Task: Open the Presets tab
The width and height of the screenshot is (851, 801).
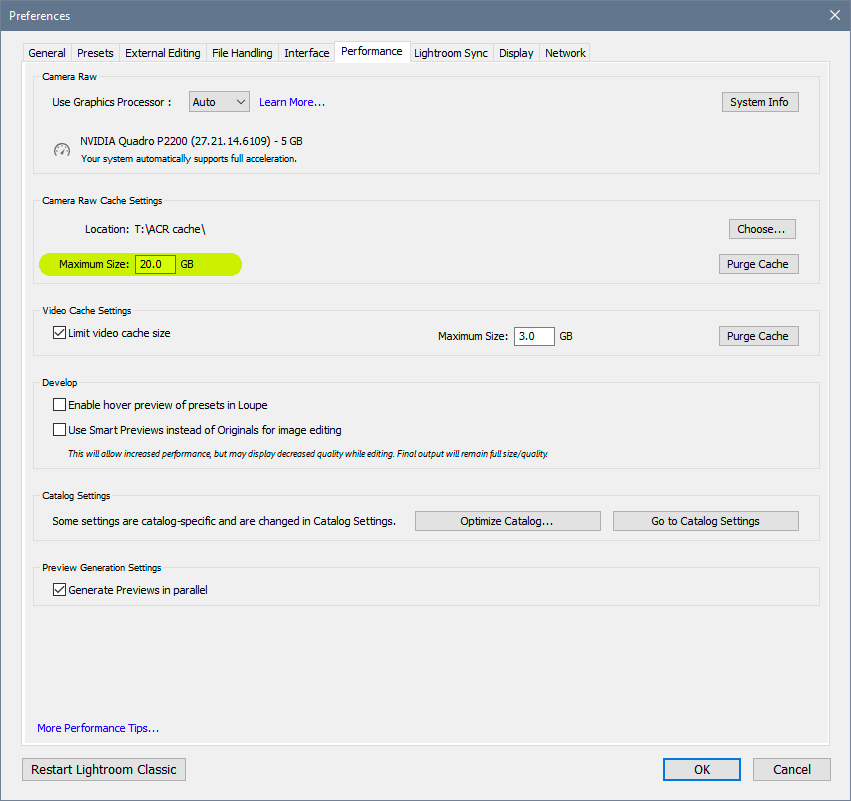Action: tap(95, 52)
